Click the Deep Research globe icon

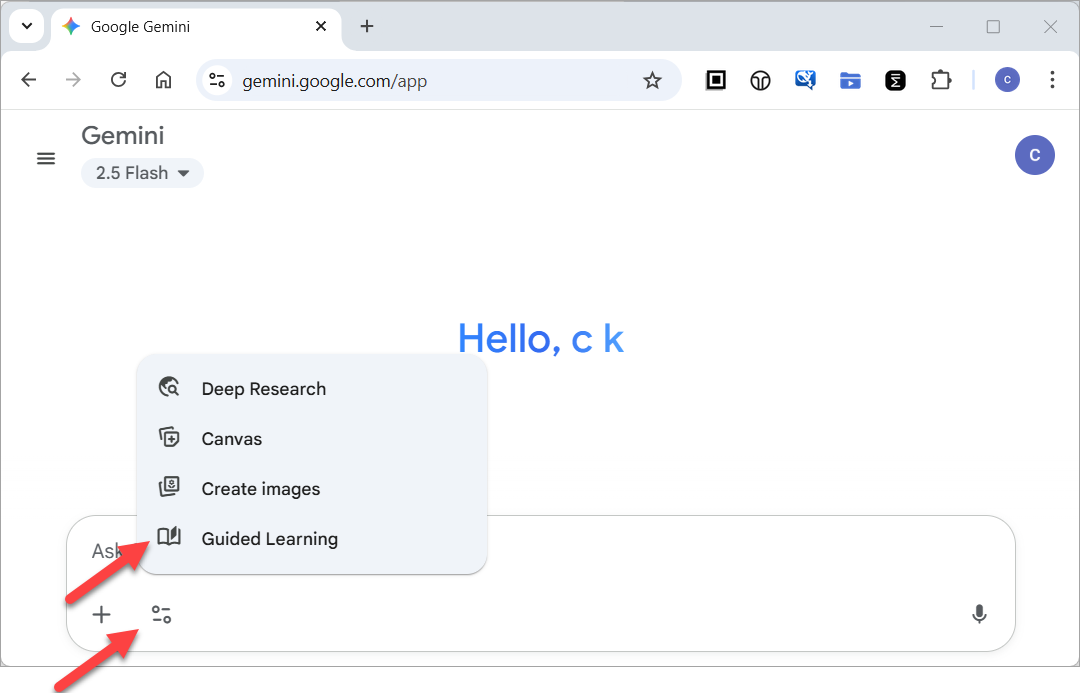tap(169, 387)
